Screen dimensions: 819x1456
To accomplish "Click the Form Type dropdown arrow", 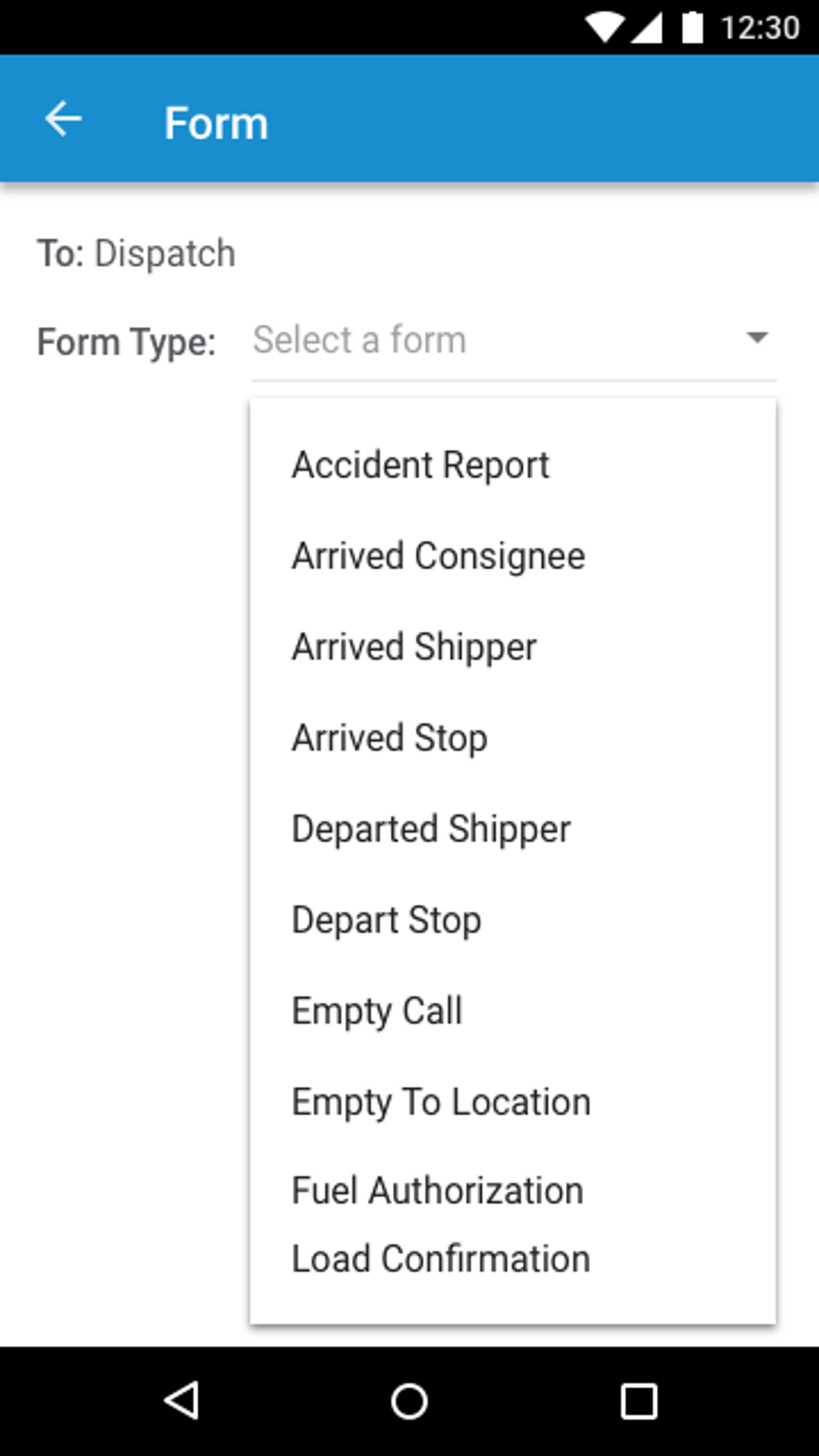I will coord(756,337).
